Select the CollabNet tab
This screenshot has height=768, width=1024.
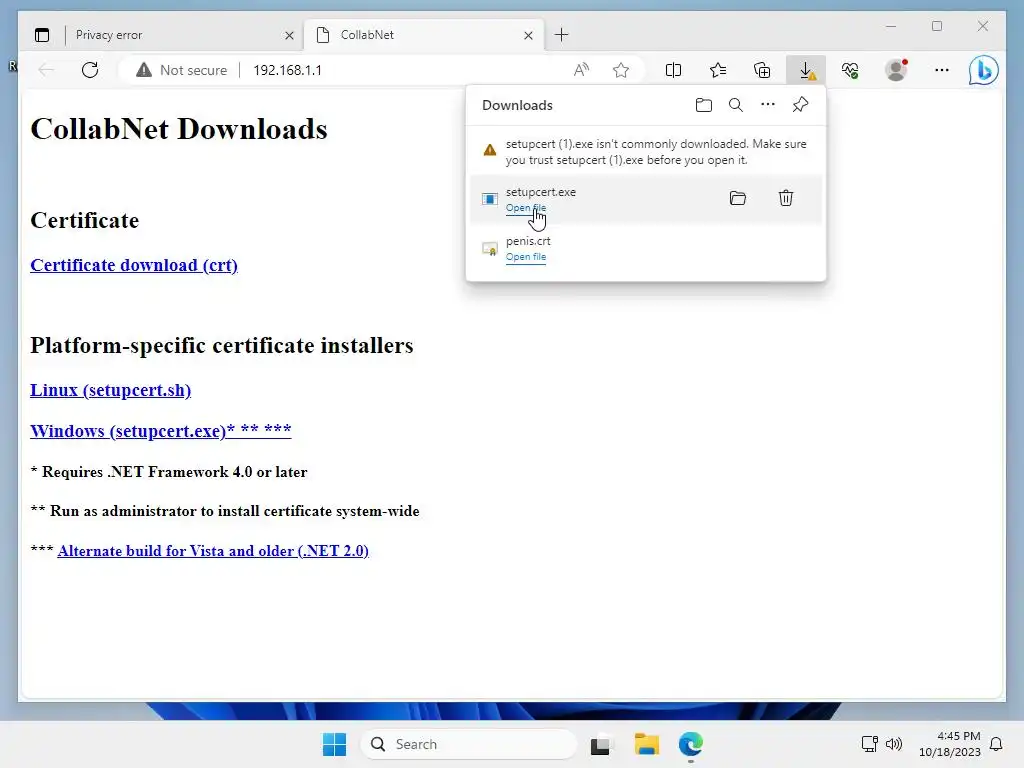tap(424, 35)
